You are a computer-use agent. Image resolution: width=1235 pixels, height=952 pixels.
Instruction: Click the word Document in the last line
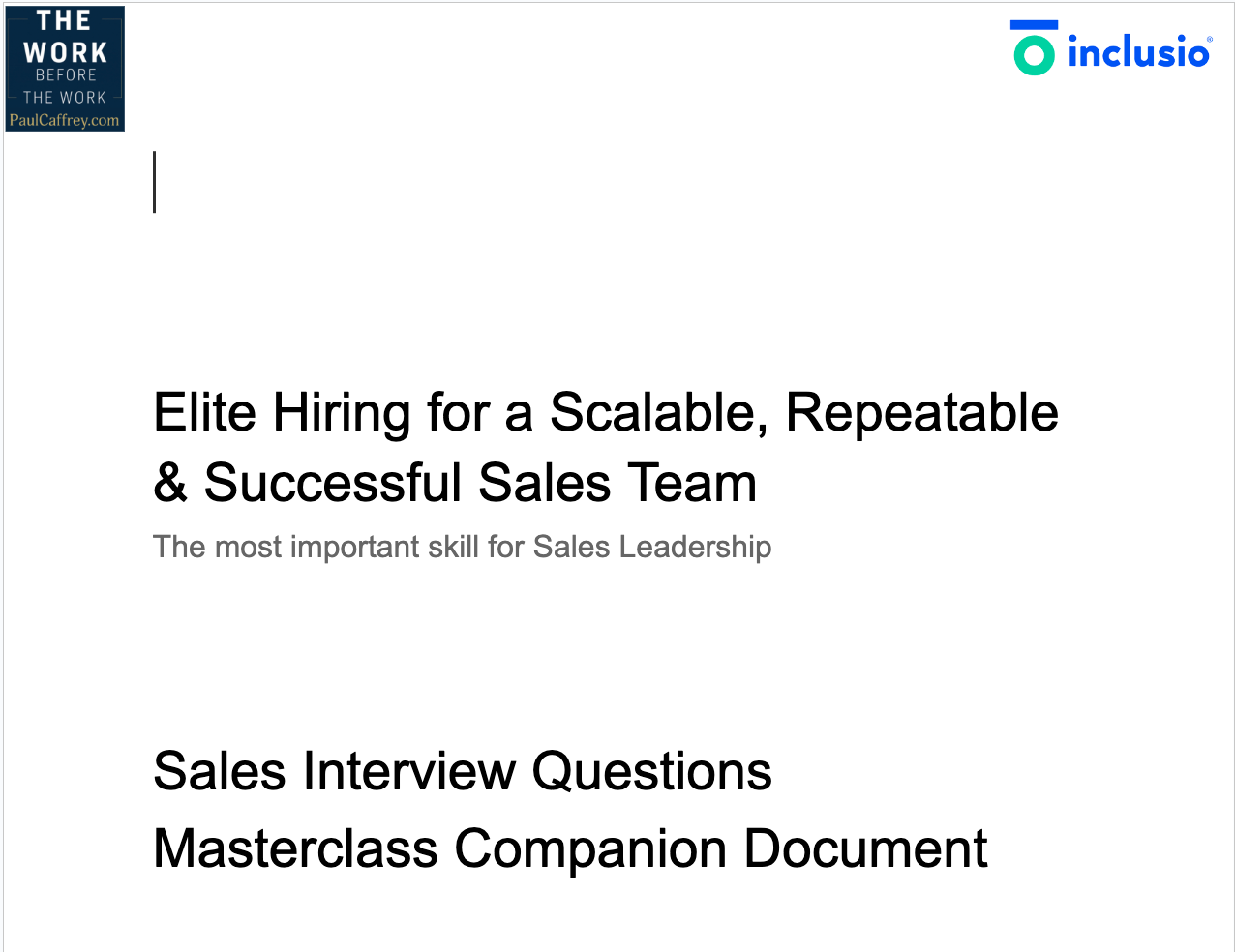(x=865, y=848)
